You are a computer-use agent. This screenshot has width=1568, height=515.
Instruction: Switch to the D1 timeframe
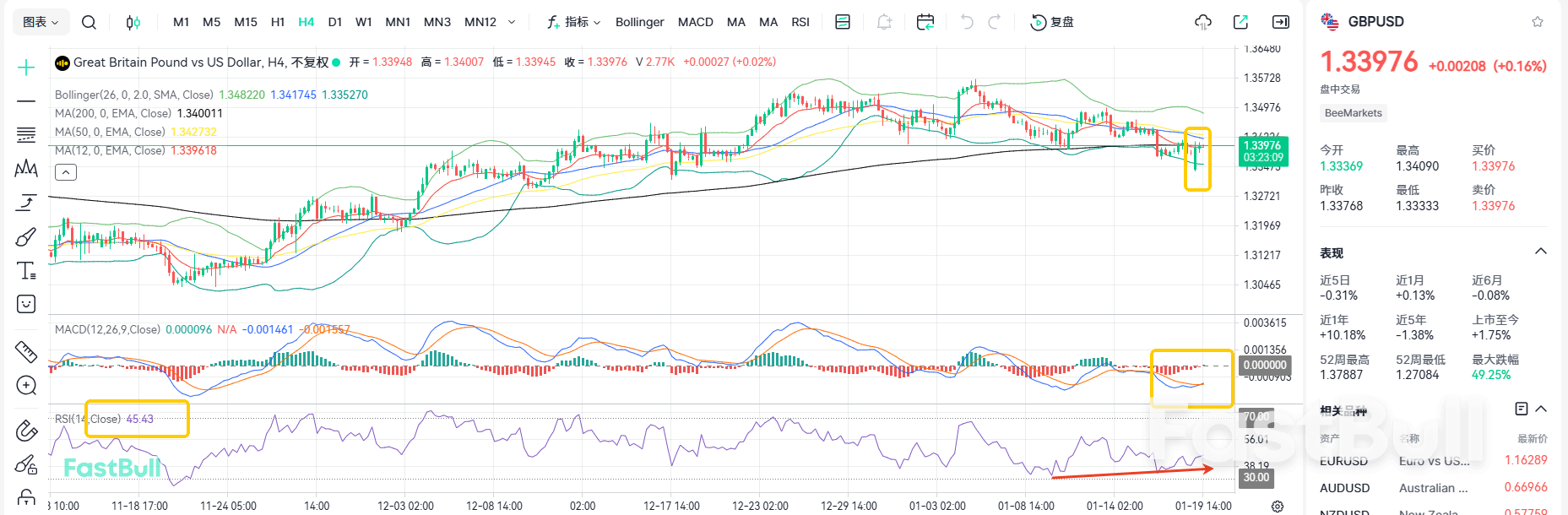335,22
